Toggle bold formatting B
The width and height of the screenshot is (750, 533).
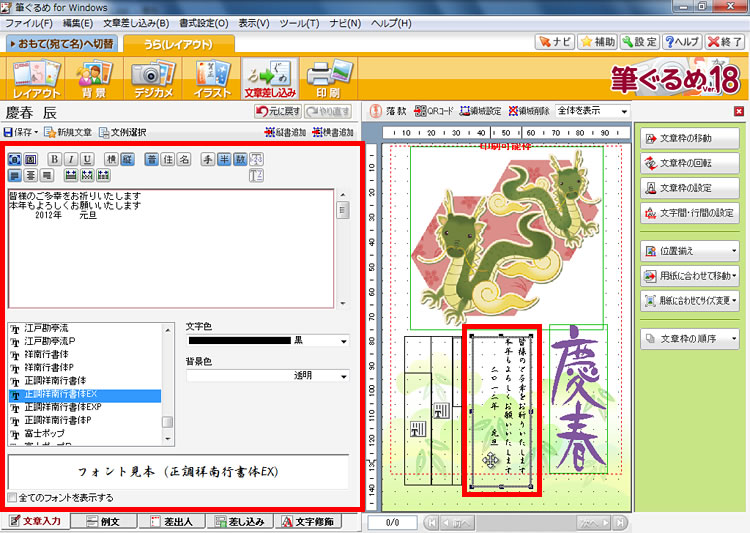coord(55,159)
